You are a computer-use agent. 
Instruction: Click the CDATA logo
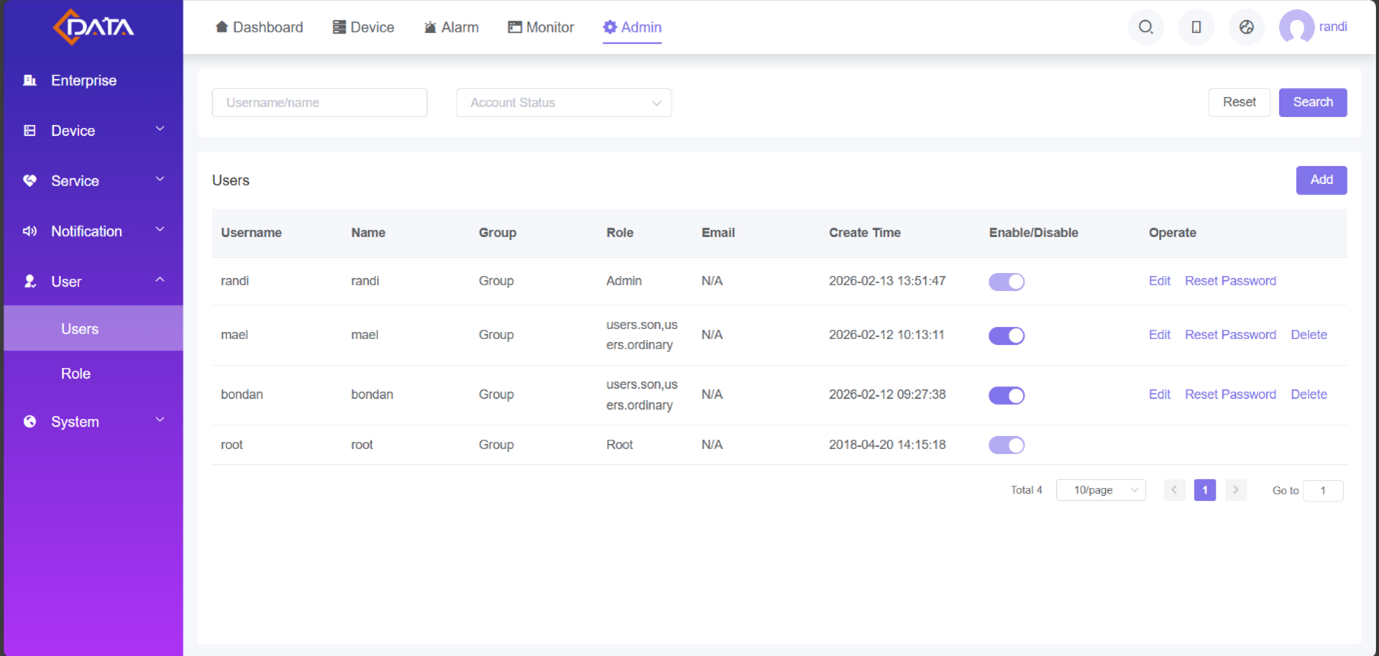click(93, 27)
